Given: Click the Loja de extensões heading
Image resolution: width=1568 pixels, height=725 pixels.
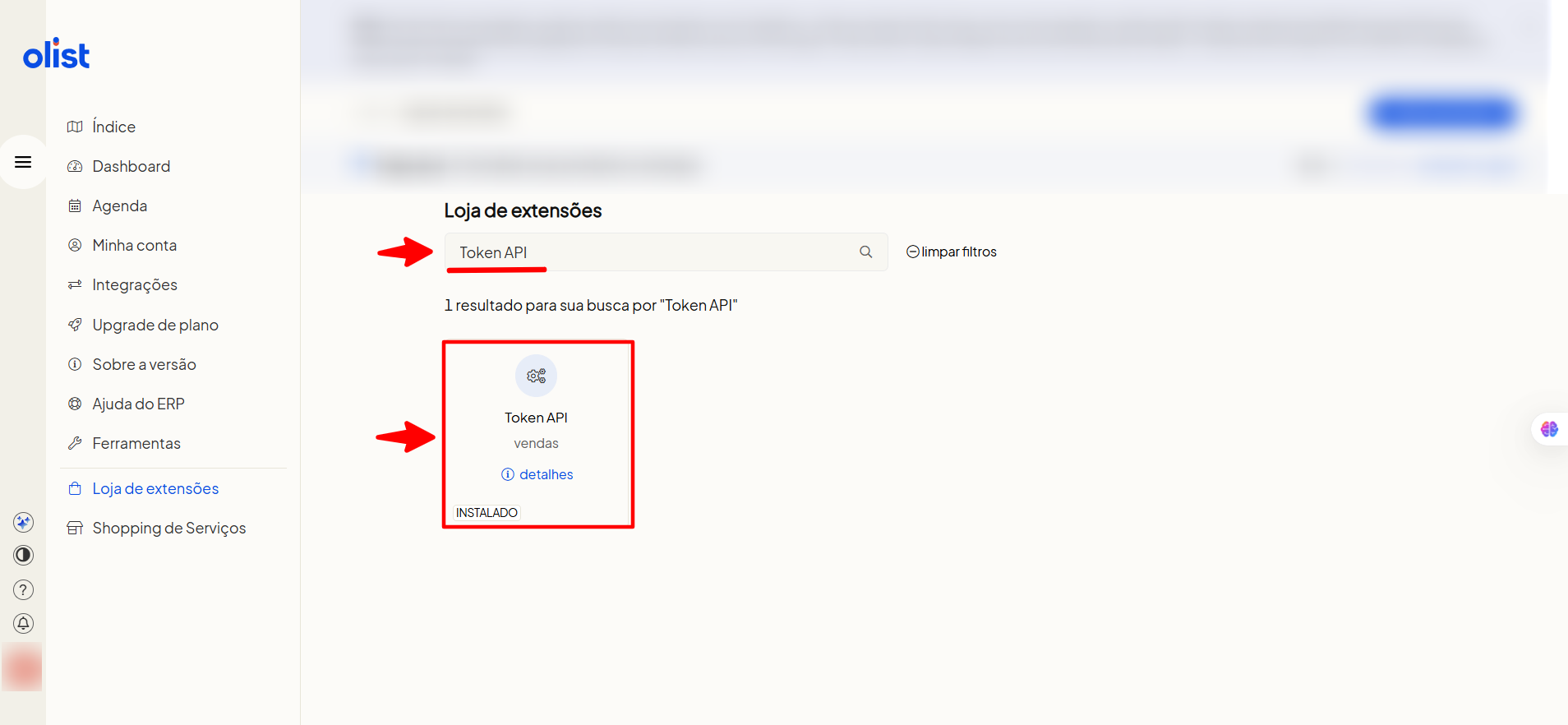Looking at the screenshot, I should click(x=523, y=210).
